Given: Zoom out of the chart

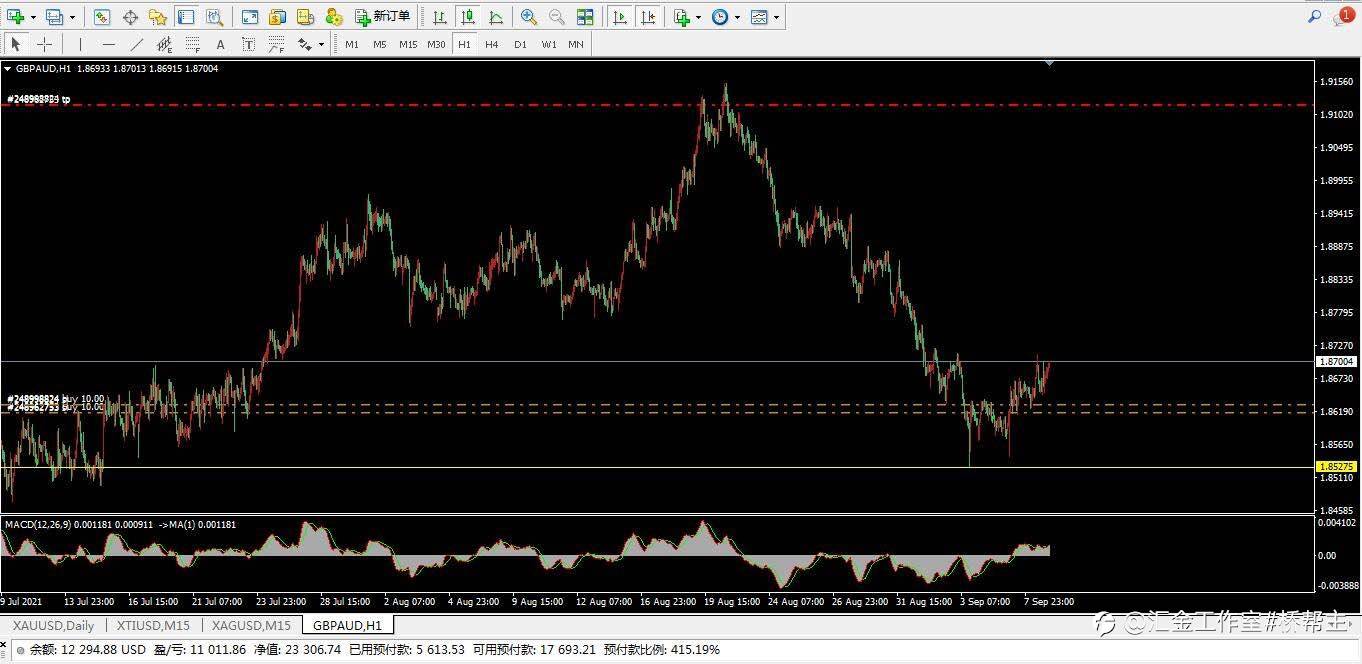Looking at the screenshot, I should point(557,17).
